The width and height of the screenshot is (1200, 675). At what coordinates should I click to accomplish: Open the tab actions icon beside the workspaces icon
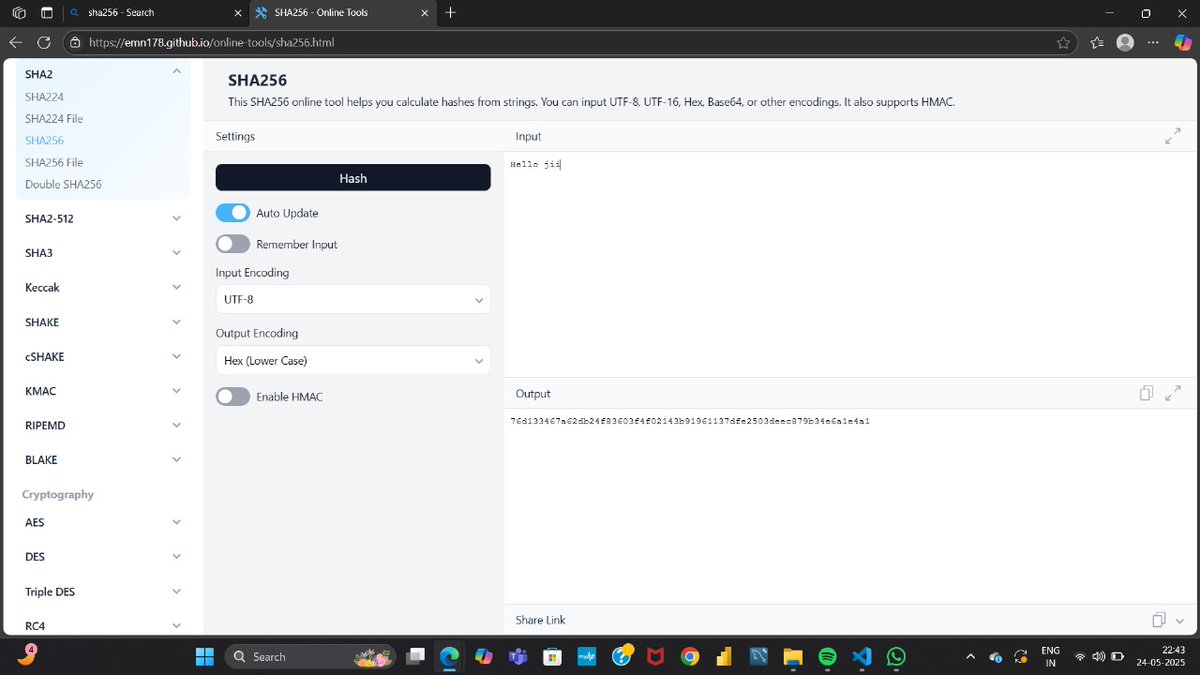tap(46, 13)
